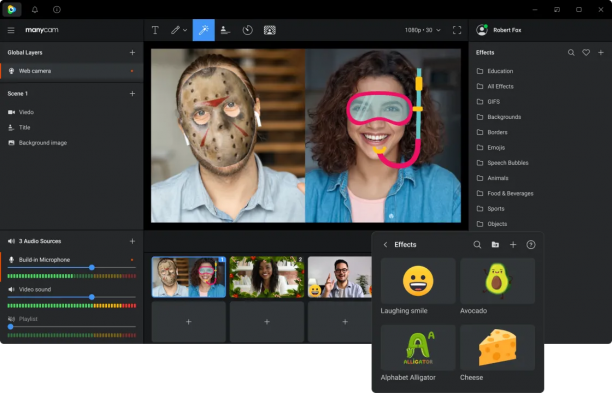Open the Sports folder

click(490, 208)
